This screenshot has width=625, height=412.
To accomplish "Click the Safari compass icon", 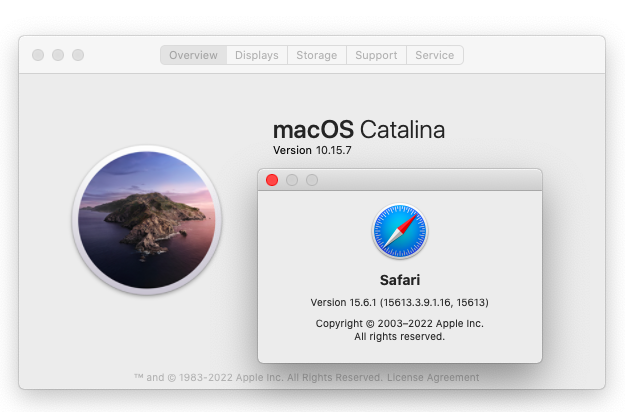I will point(400,231).
